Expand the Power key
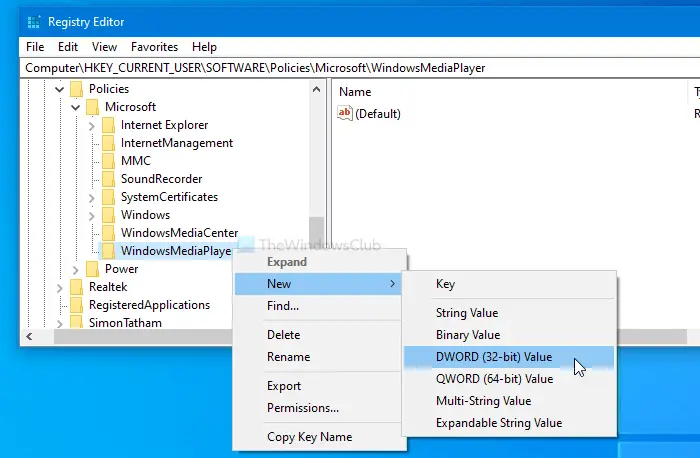Screen dimensions: 700x458 tap(75, 270)
